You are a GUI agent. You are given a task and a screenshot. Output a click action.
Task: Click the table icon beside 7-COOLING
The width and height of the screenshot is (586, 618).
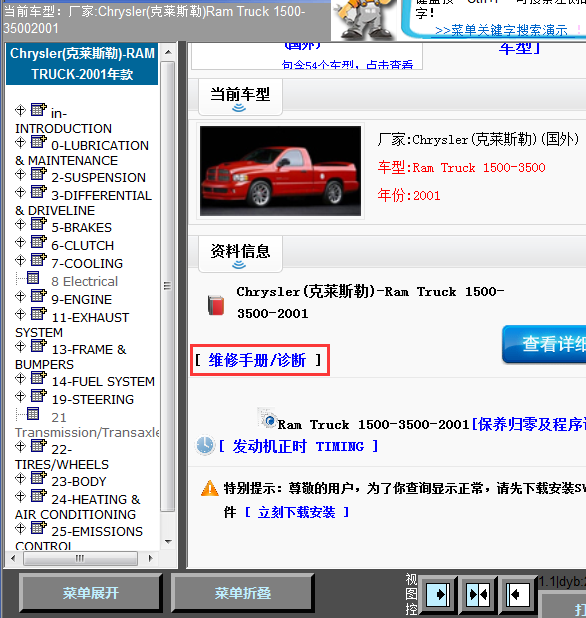coord(39,259)
